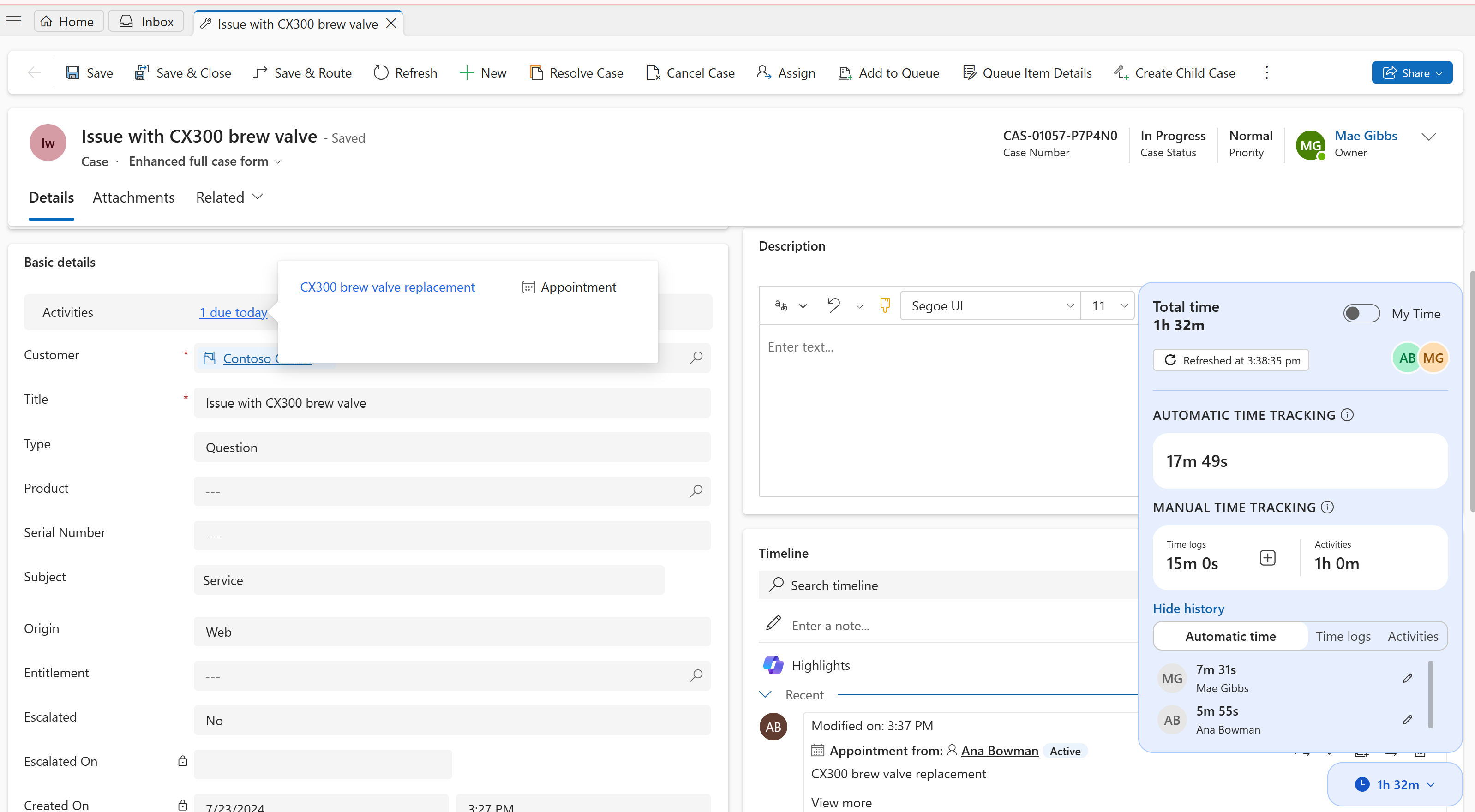The image size is (1475, 812).
Task: Click the CX300 brew valve replacement link
Action: tap(387, 287)
